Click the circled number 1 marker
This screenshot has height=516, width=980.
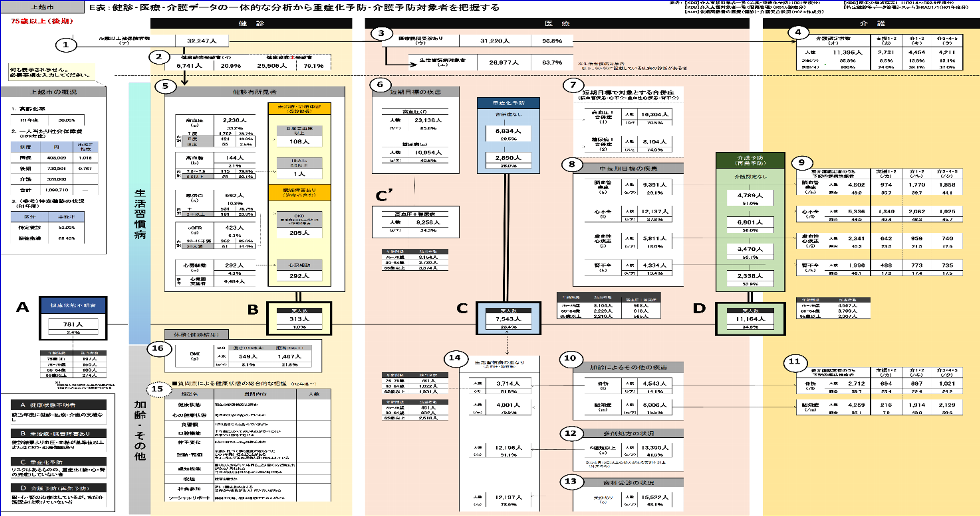tap(68, 45)
